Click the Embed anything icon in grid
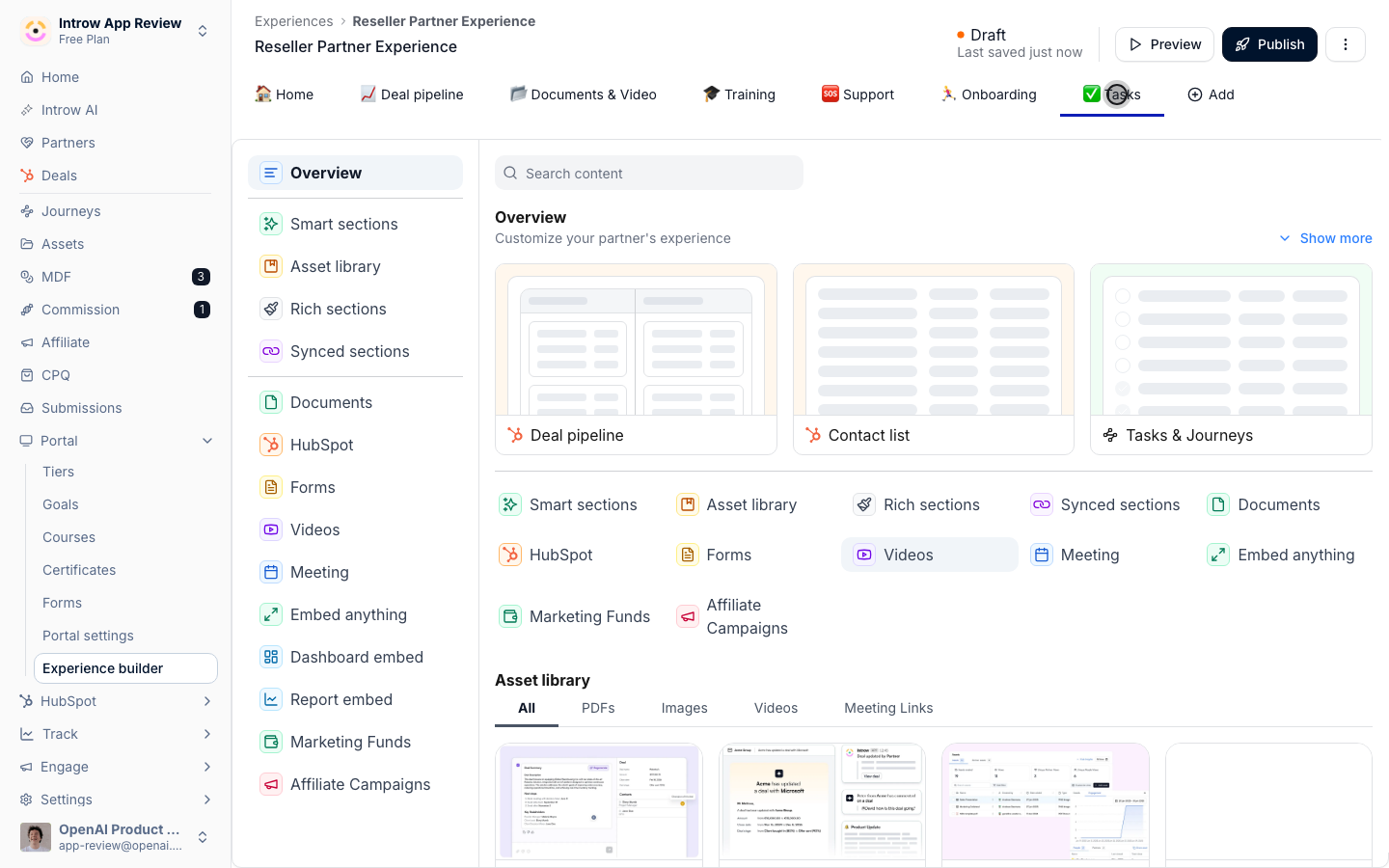 click(x=1218, y=555)
